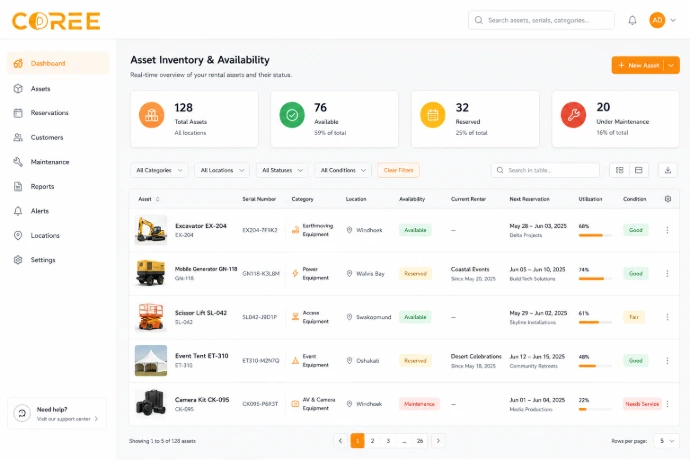Viewport: 690px width, 460px height.
Task: Switch to card view layout
Action: click(639, 170)
